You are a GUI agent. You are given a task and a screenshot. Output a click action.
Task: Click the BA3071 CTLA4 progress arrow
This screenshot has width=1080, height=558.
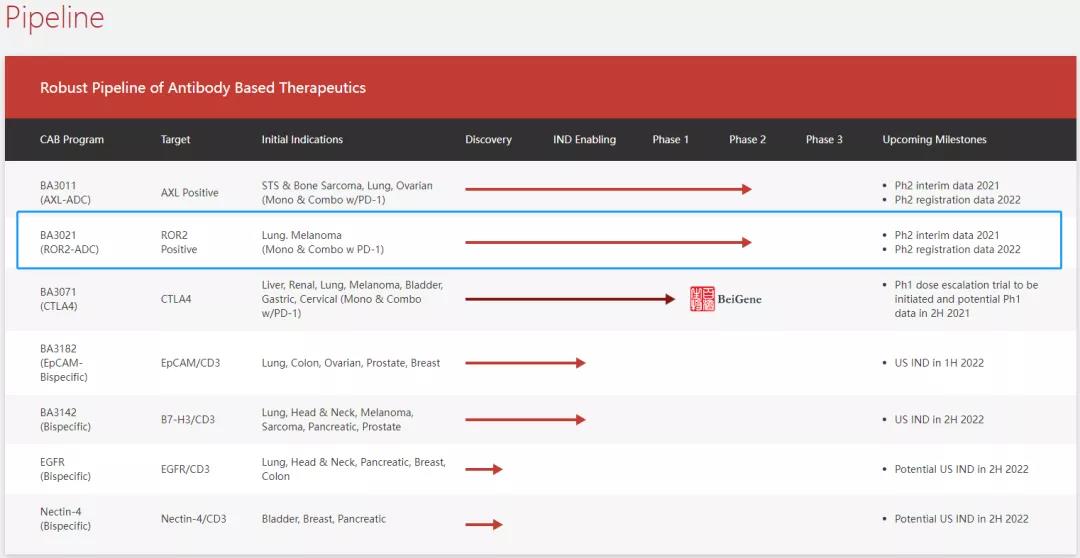[570, 299]
